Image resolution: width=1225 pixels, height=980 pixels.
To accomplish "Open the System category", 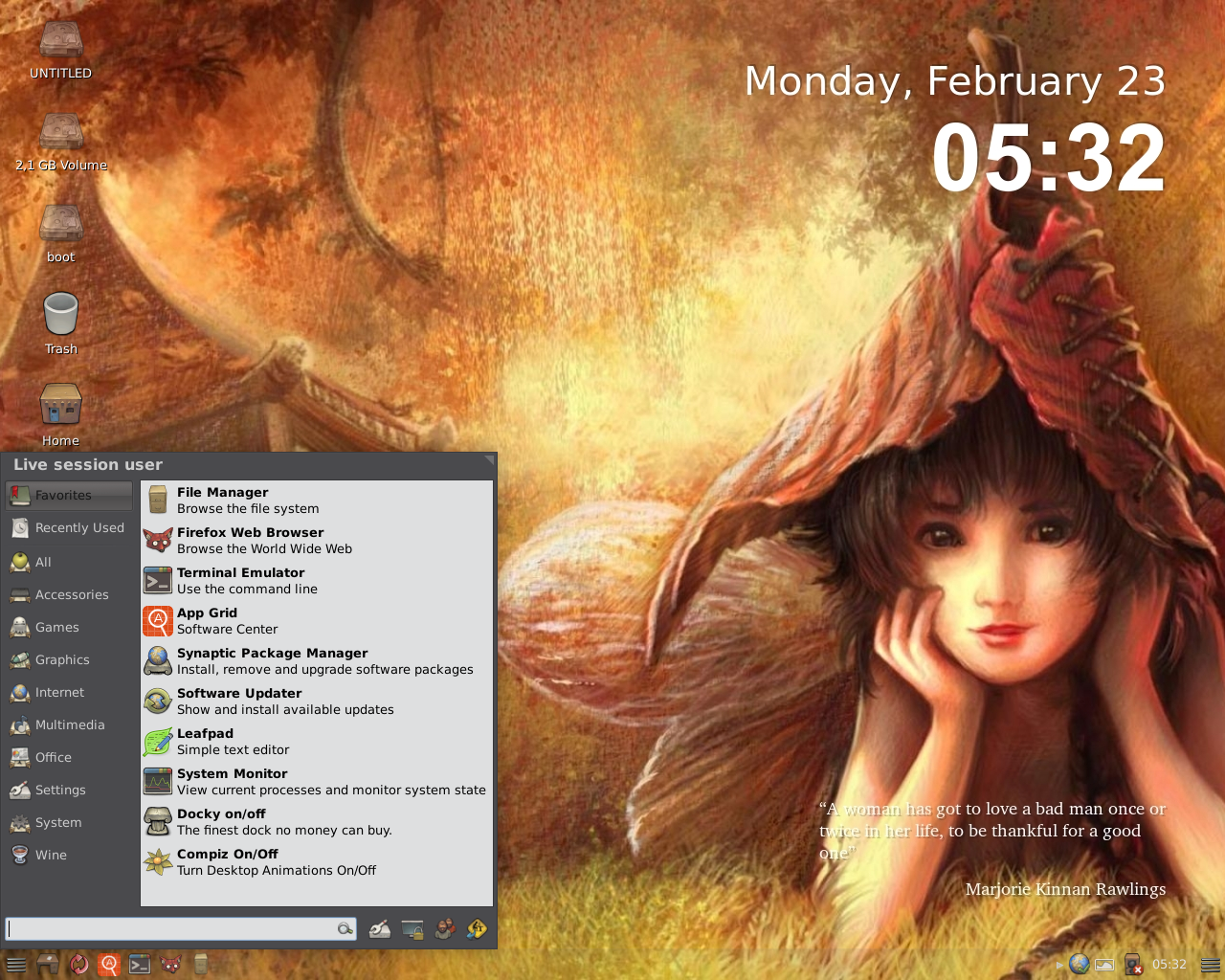I will click(70, 823).
